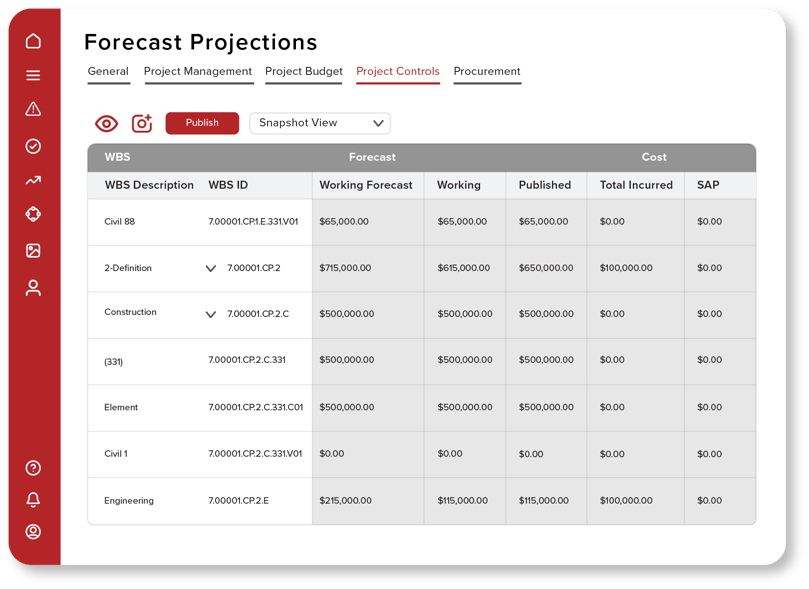
Task: Select the Project Controls tab
Action: 398,71
